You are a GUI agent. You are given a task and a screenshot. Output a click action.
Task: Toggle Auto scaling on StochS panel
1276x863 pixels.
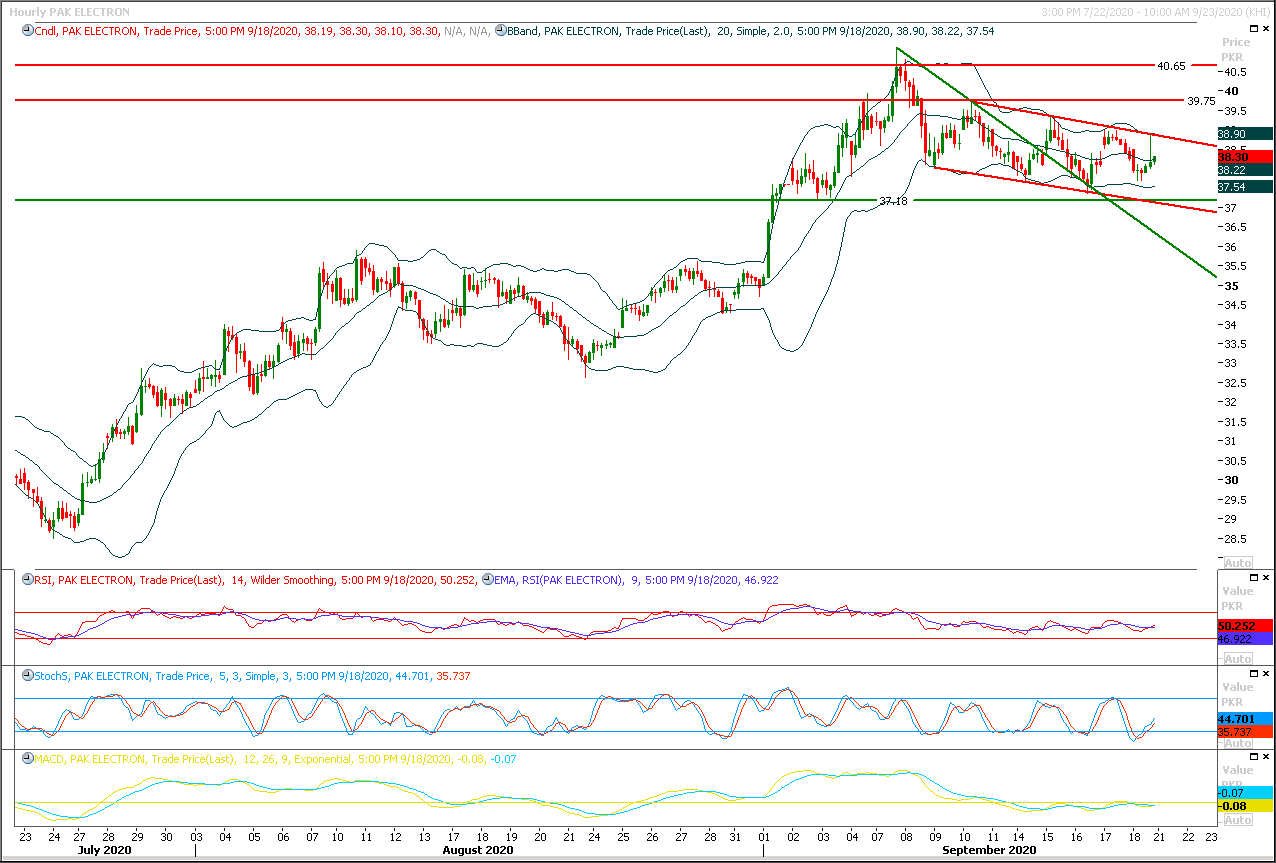click(x=1237, y=743)
